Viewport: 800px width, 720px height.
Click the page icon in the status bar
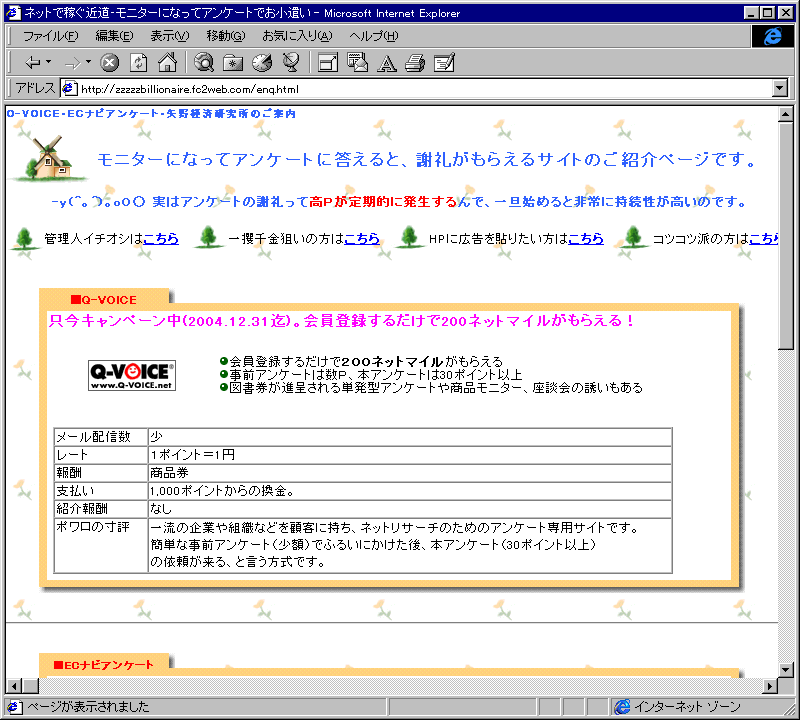(x=14, y=707)
